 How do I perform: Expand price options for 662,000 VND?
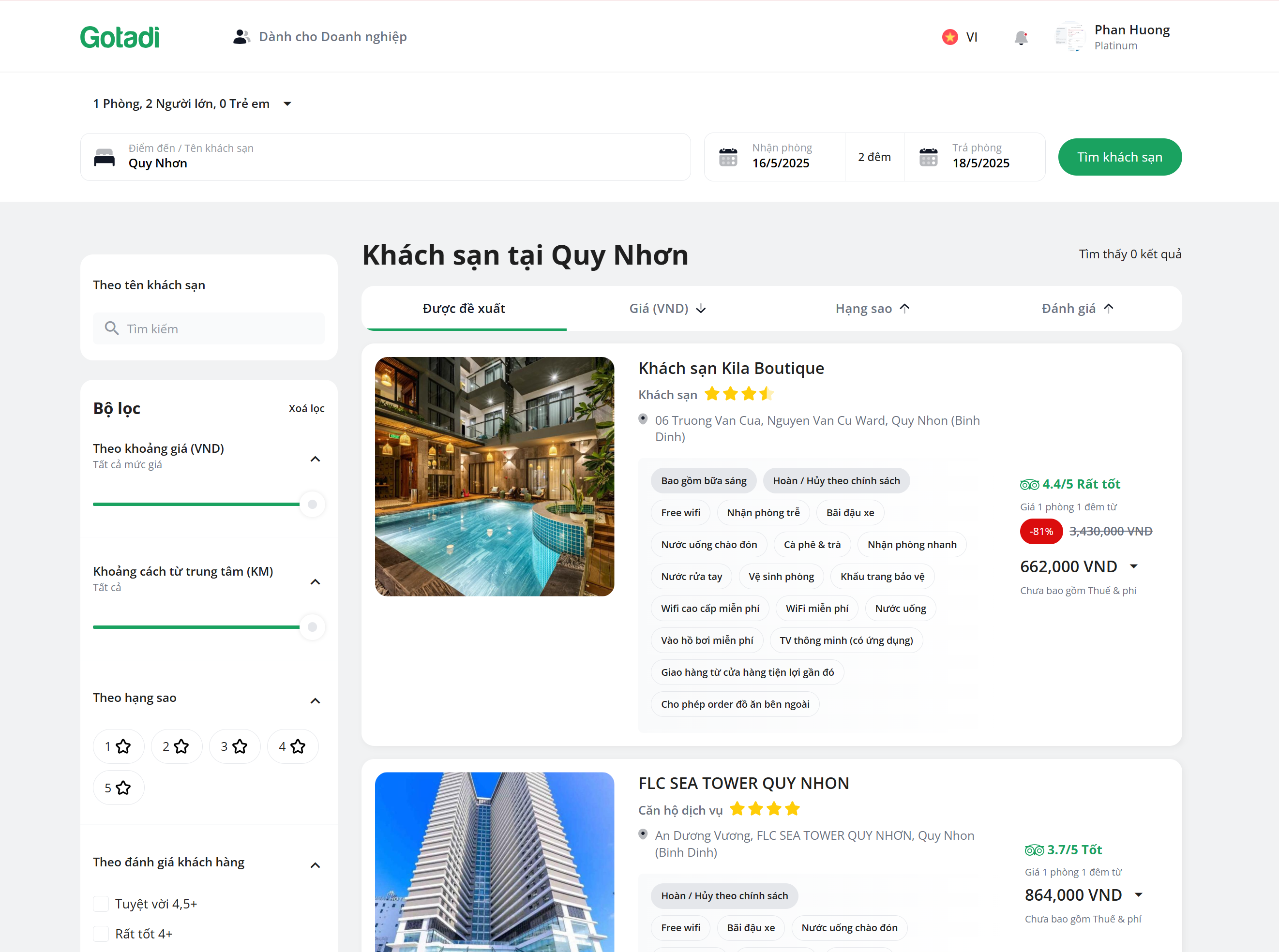[x=1133, y=566]
